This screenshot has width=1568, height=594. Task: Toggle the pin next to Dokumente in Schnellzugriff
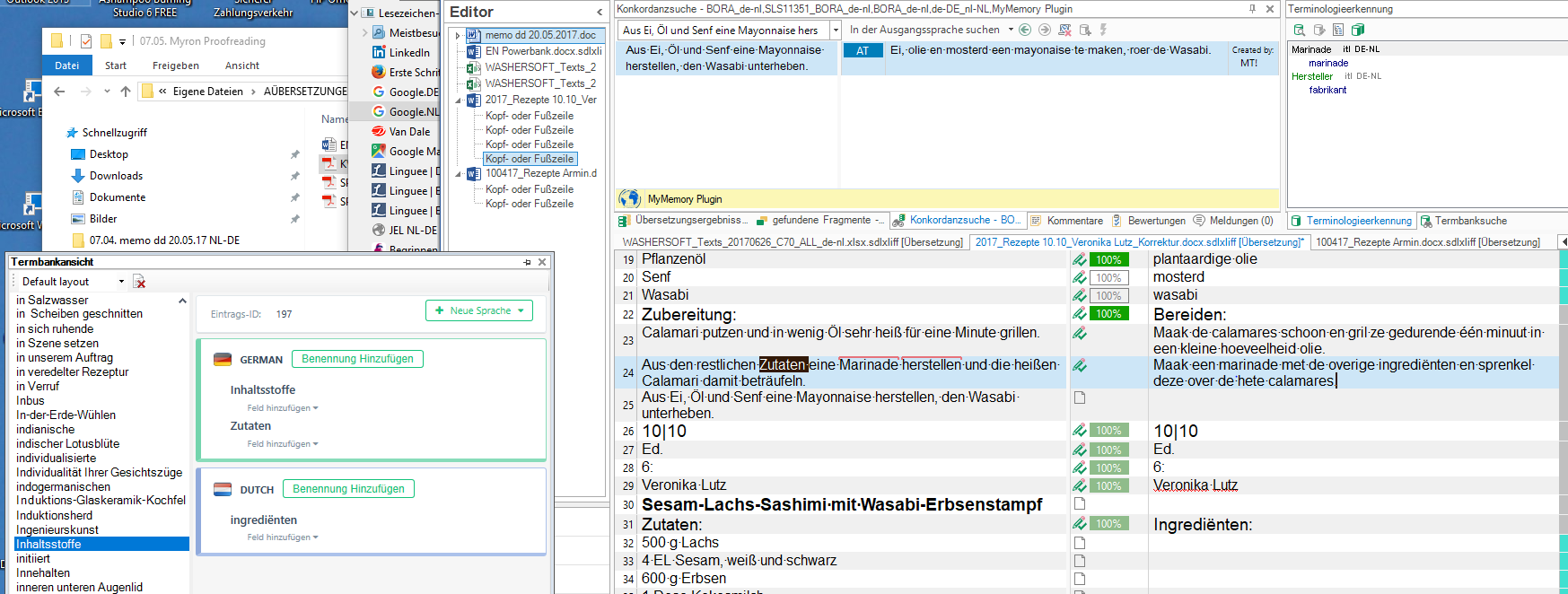(294, 197)
